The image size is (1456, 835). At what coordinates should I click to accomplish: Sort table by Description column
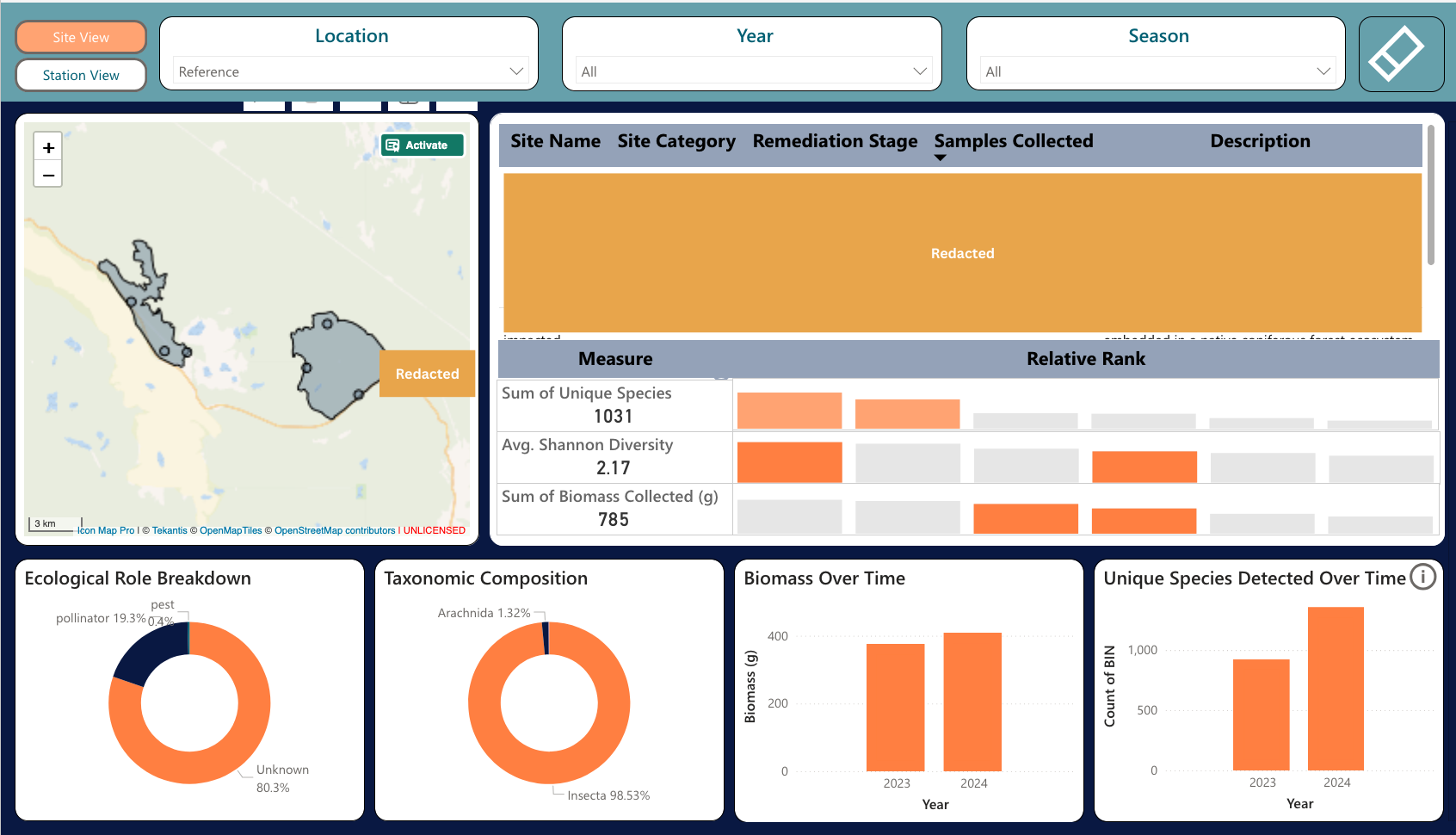tap(1260, 141)
